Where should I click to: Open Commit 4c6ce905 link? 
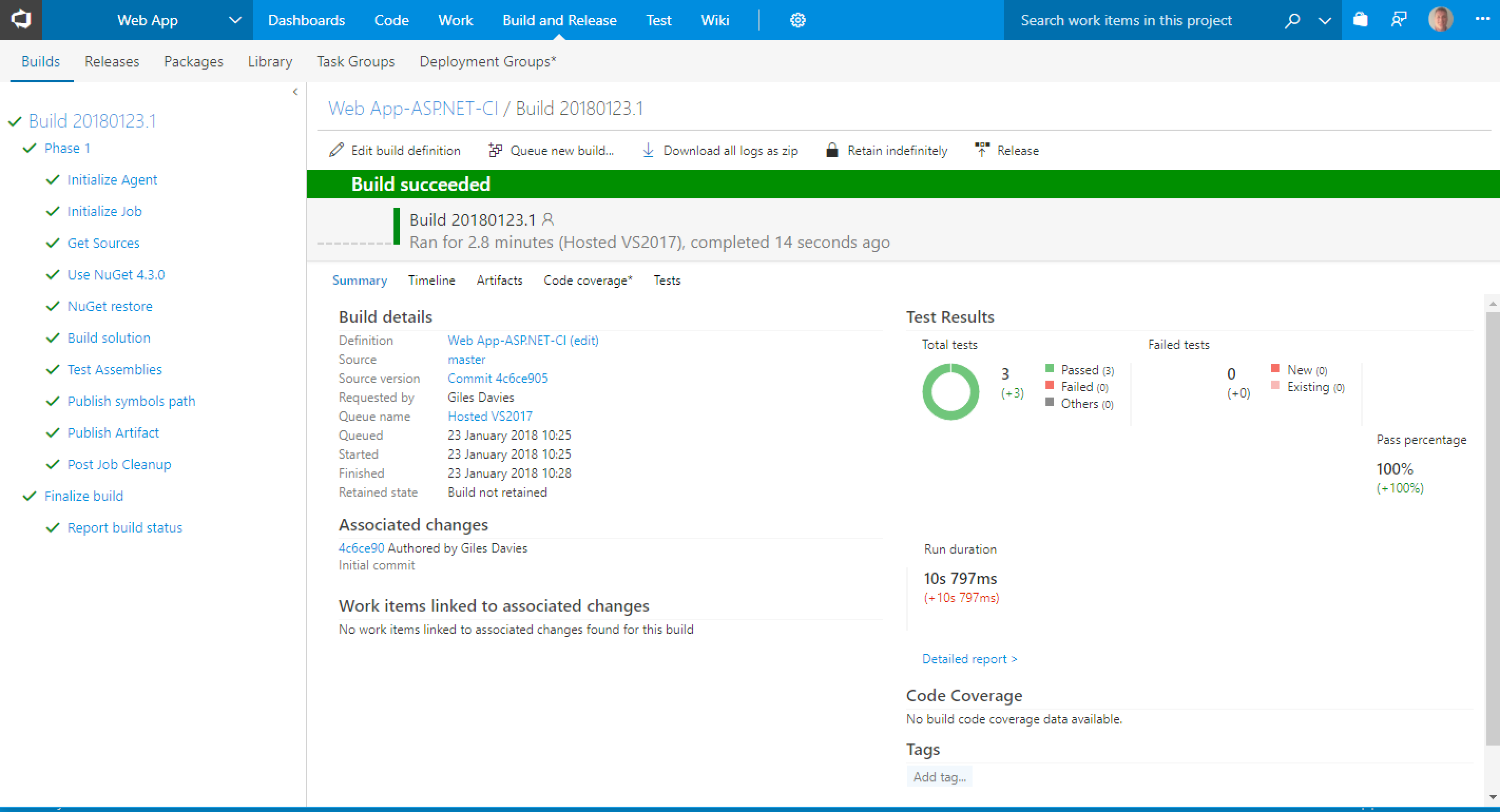(x=497, y=379)
